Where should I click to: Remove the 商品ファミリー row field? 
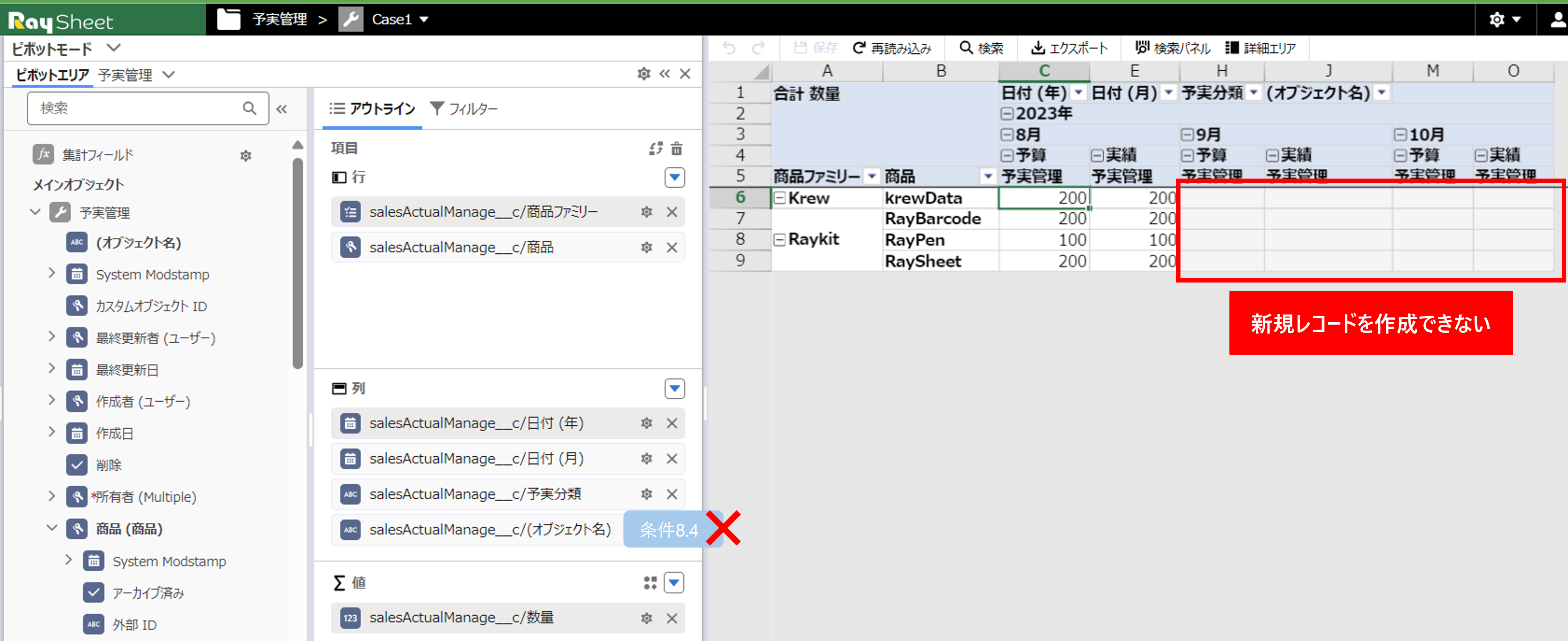point(672,212)
